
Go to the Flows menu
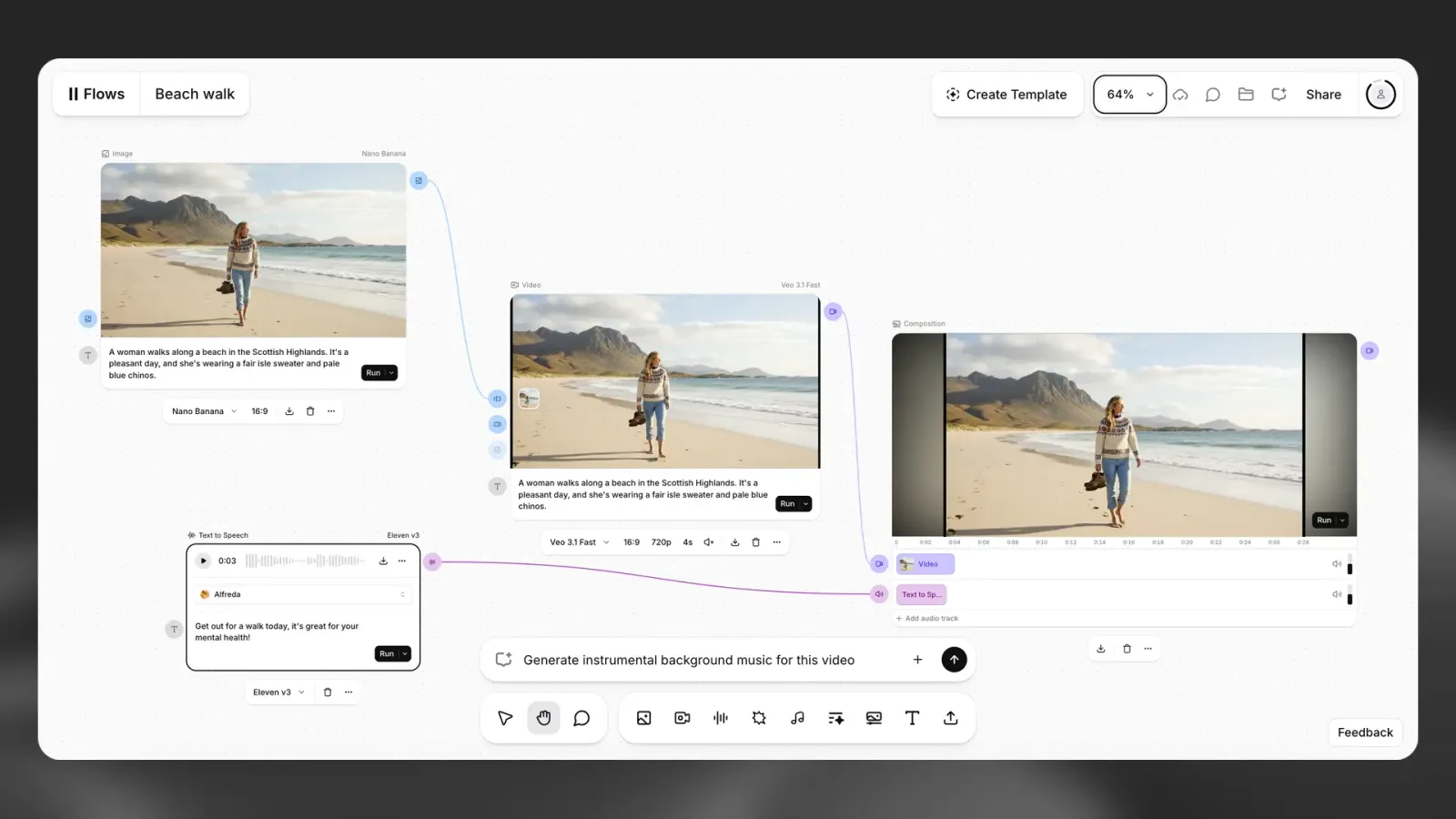(96, 94)
